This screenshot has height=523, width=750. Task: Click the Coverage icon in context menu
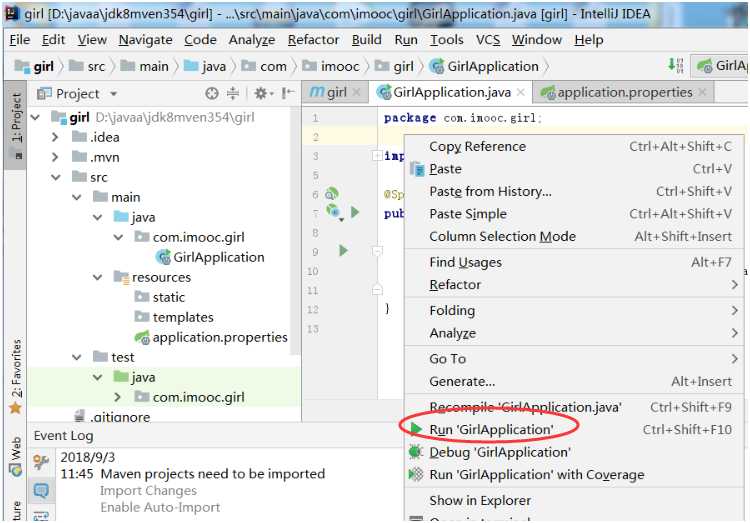pos(416,474)
